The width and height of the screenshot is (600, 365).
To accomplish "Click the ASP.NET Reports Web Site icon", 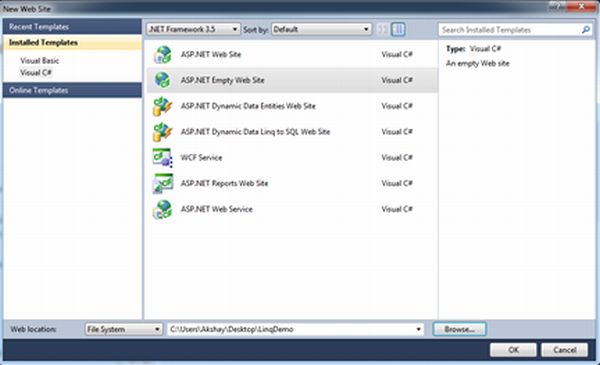I will coord(162,183).
